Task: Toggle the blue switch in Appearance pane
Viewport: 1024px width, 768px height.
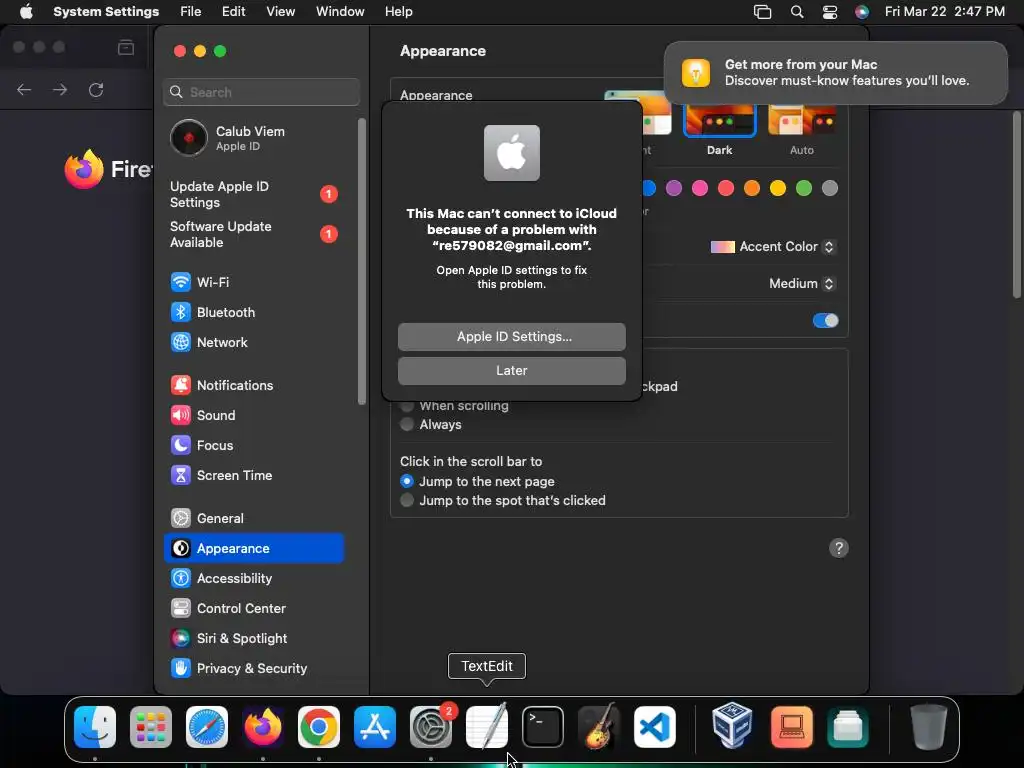Action: (x=825, y=321)
